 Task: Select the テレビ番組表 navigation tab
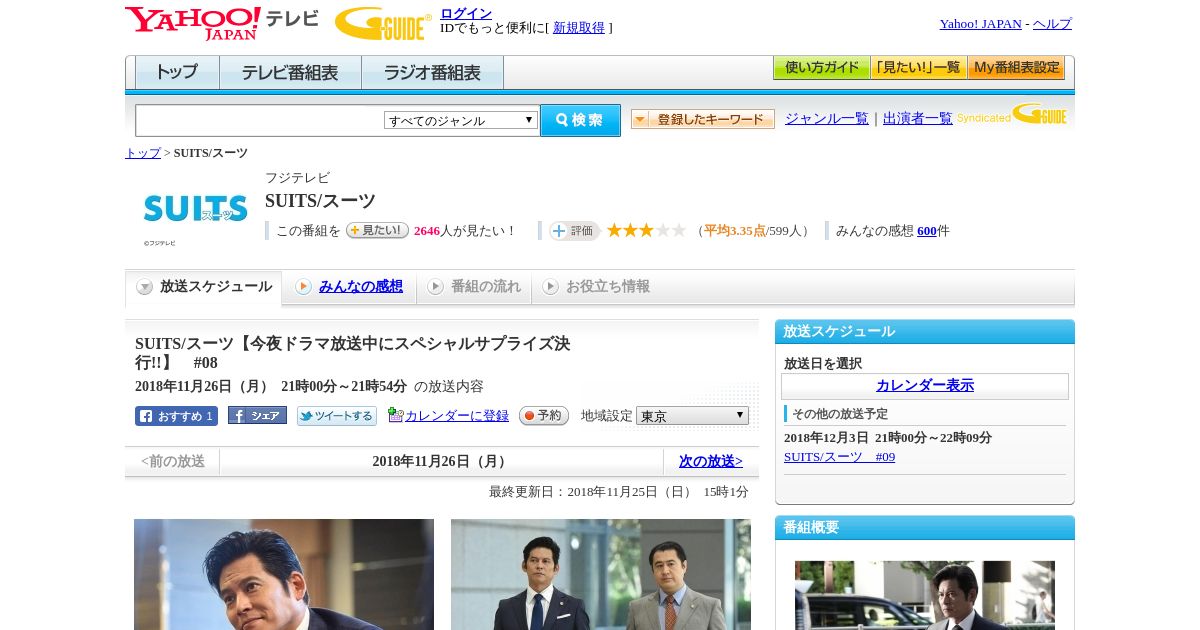[290, 72]
